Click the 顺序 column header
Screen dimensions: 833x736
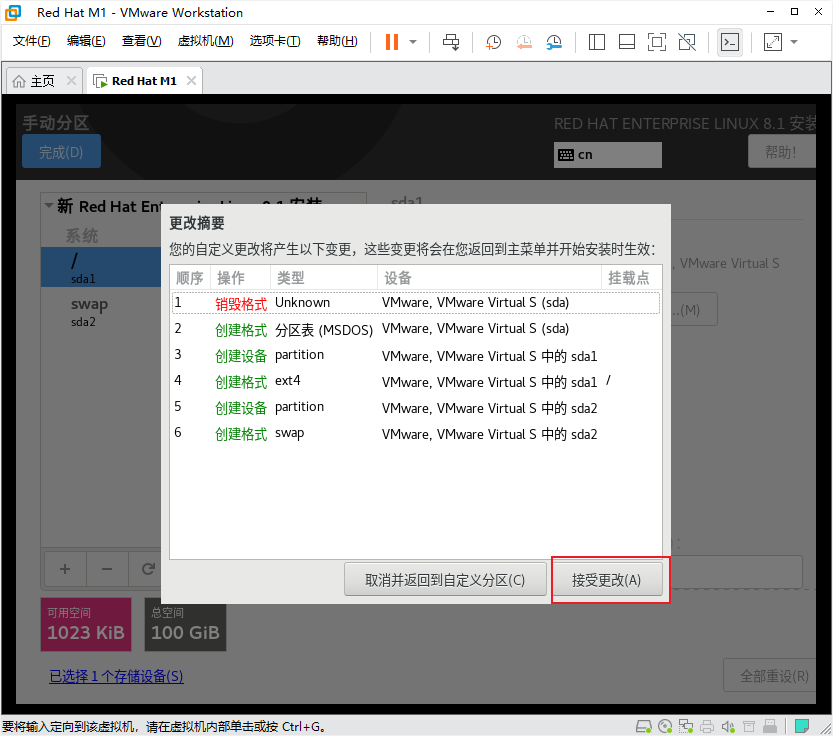tap(190, 278)
